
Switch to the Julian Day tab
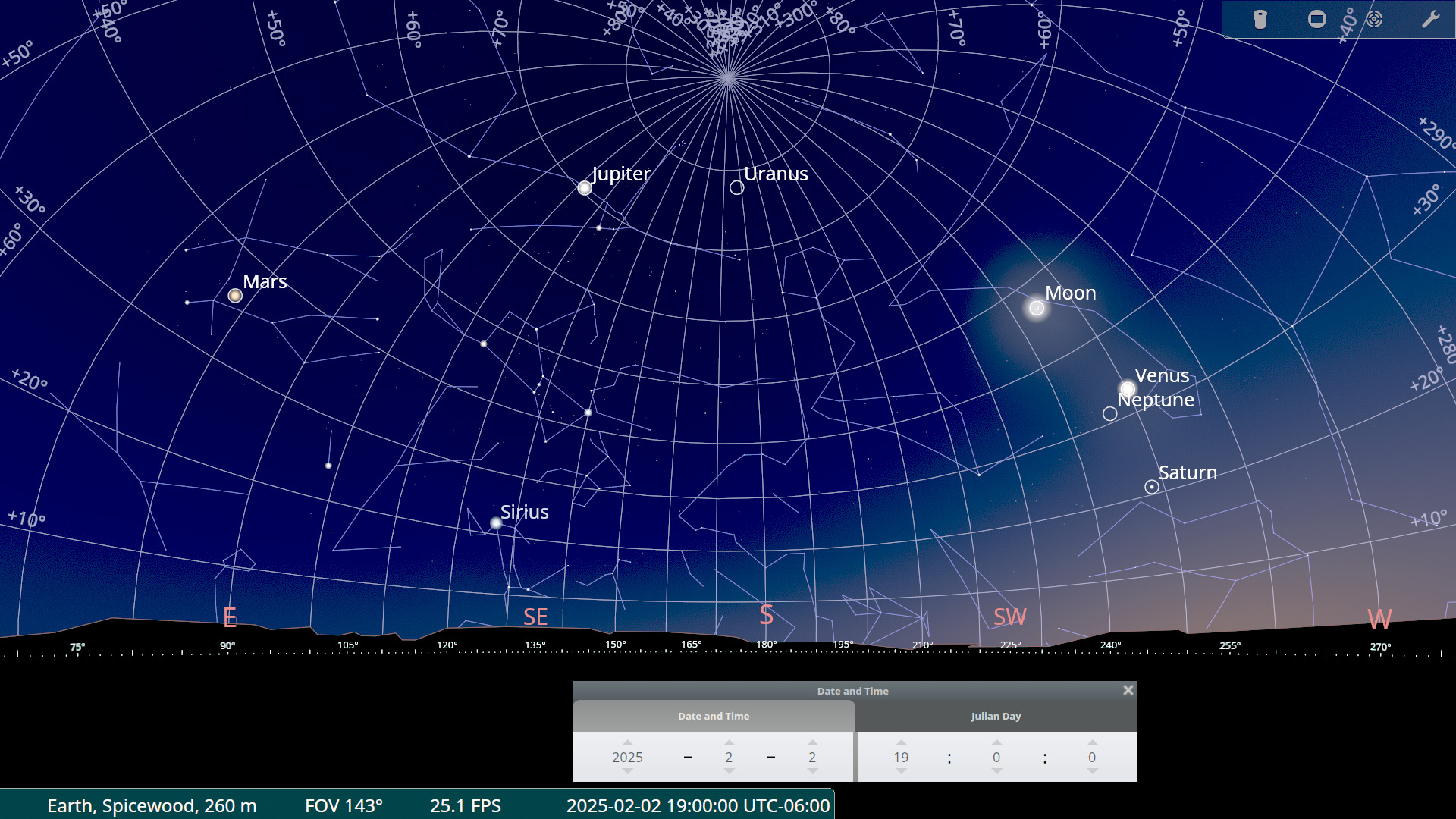point(996,716)
